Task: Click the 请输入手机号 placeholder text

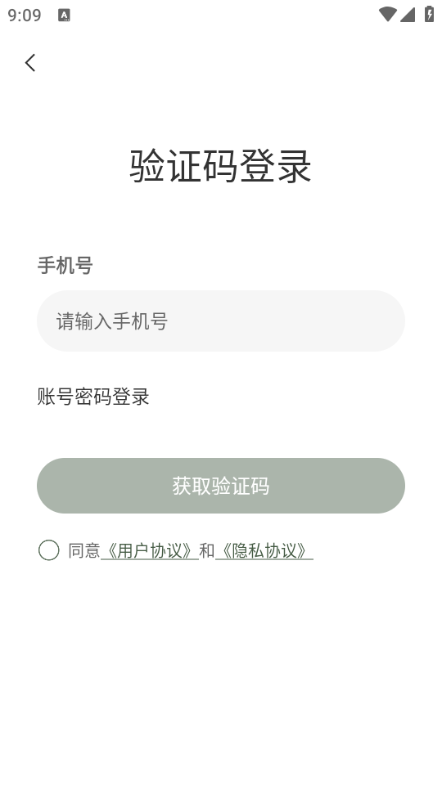Action: [x=112, y=321]
